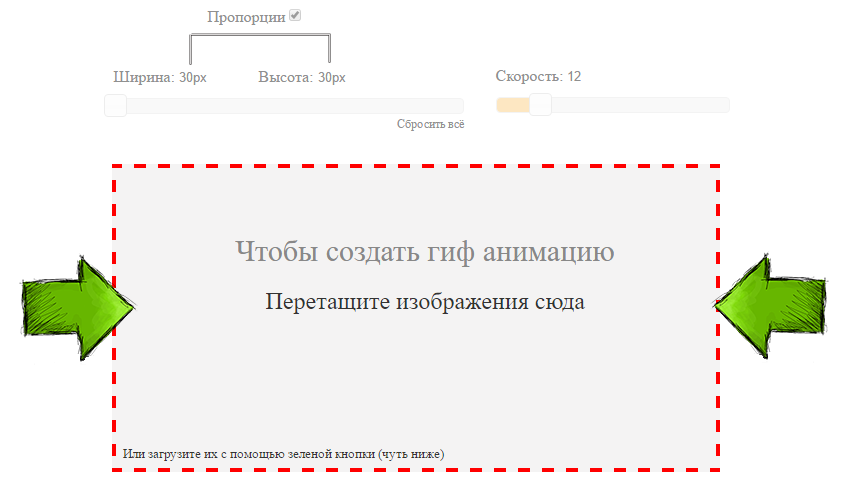Click the Сбросить всё reset link
This screenshot has width=847, height=482.
point(431,124)
